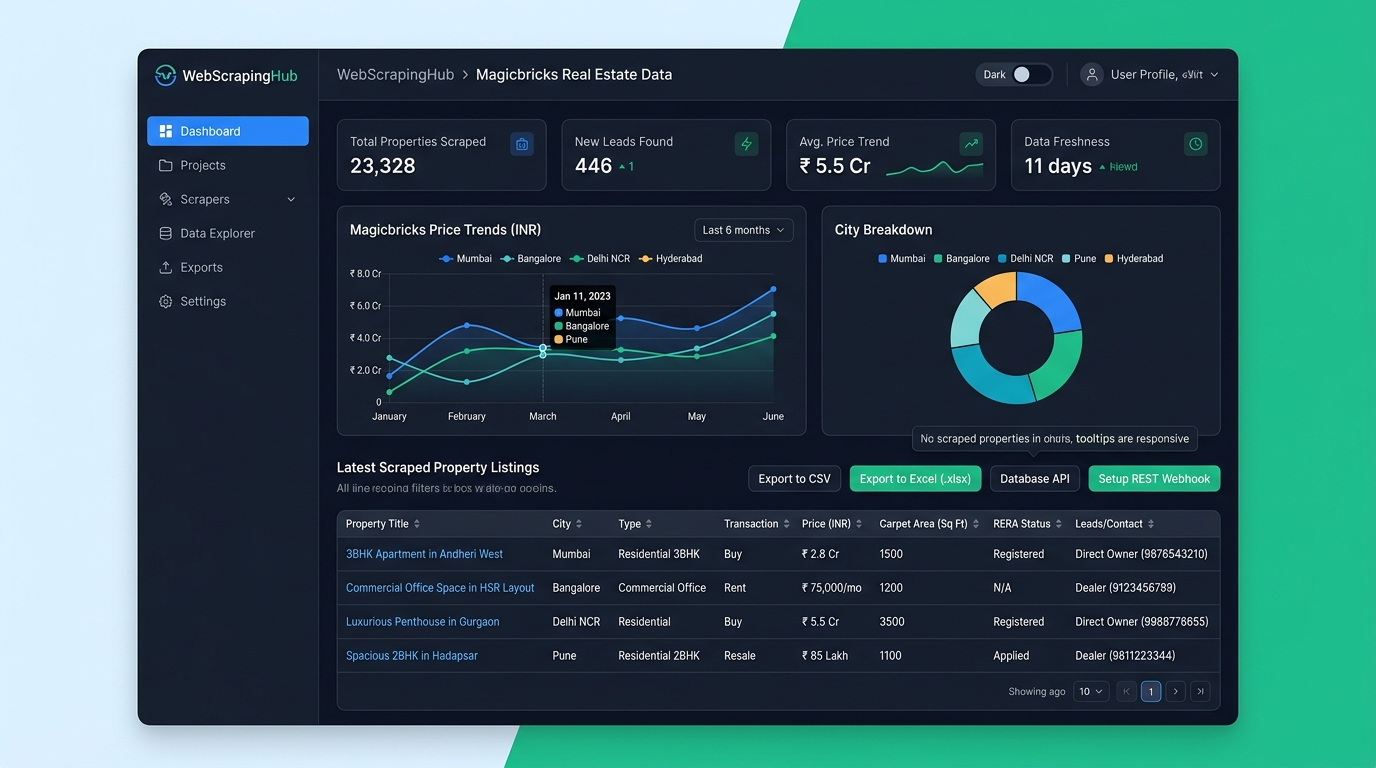Toggle Bangalore series in price trends legend
The height and width of the screenshot is (768, 1376).
tap(531, 258)
